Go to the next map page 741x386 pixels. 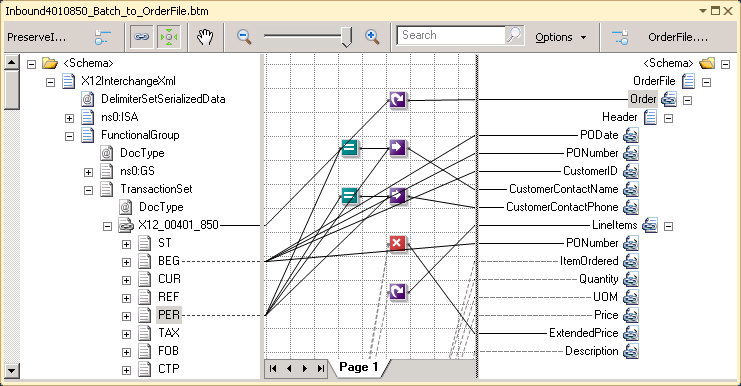click(x=305, y=369)
